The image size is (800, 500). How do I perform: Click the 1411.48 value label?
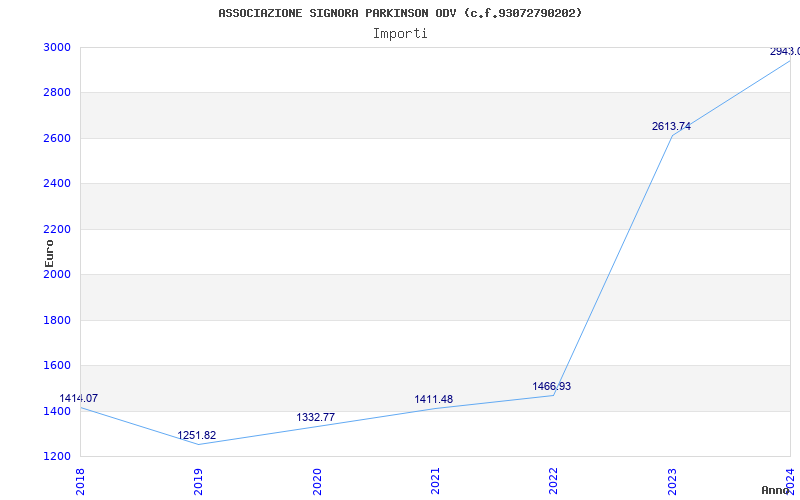433,399
